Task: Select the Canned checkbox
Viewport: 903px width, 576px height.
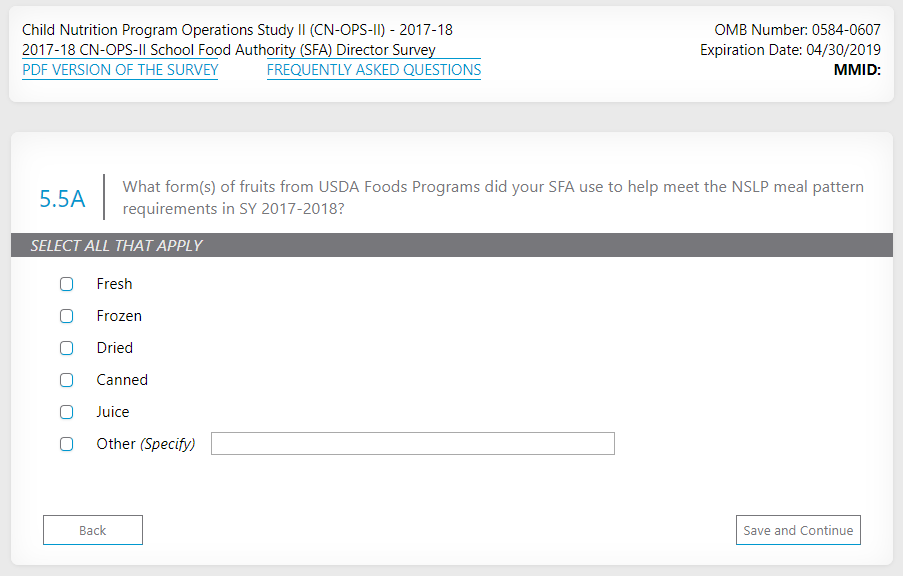Action: 67,380
